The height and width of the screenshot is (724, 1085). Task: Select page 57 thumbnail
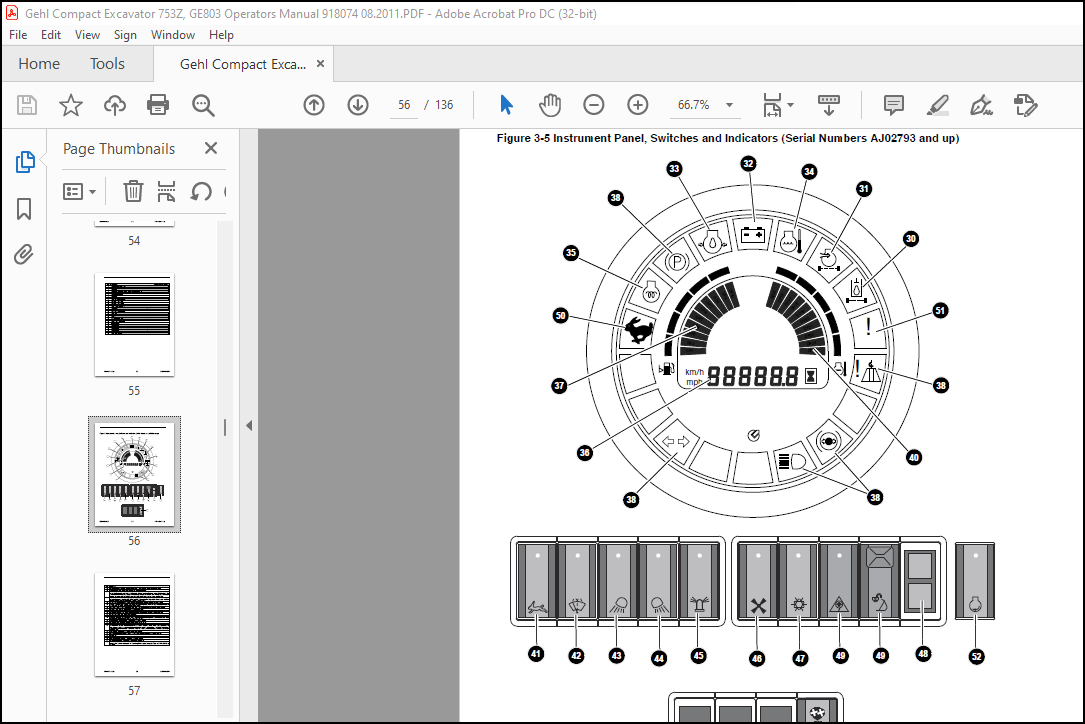coord(134,625)
